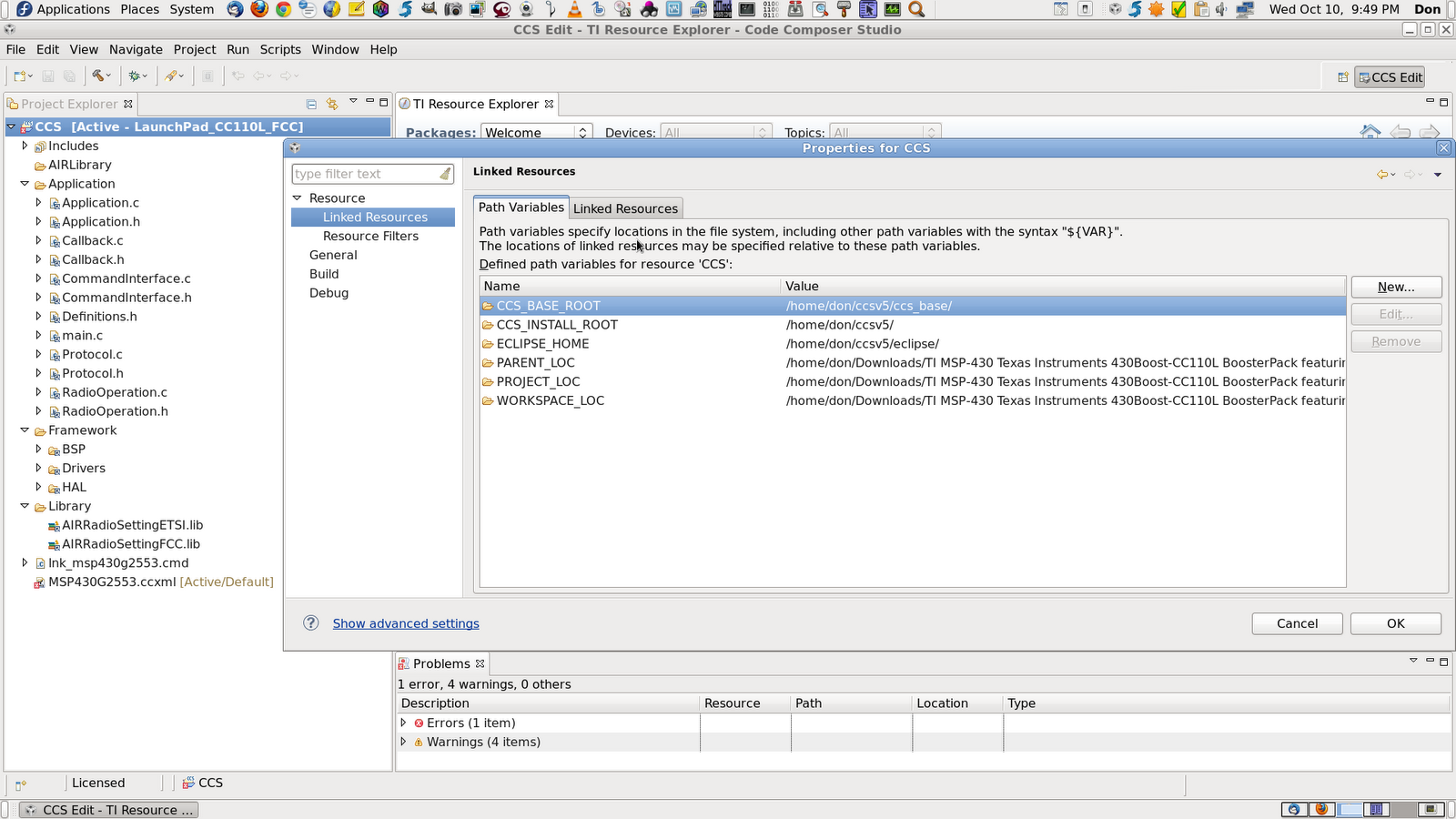Click Collapse All in Project Explorer
Image resolution: width=1456 pixels, height=819 pixels.
click(311, 104)
